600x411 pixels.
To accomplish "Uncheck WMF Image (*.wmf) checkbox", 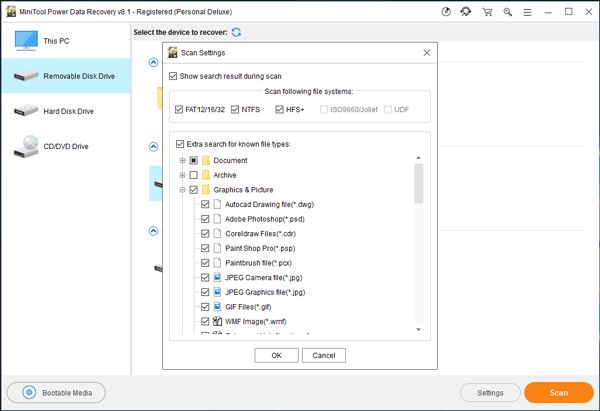I will click(x=205, y=321).
